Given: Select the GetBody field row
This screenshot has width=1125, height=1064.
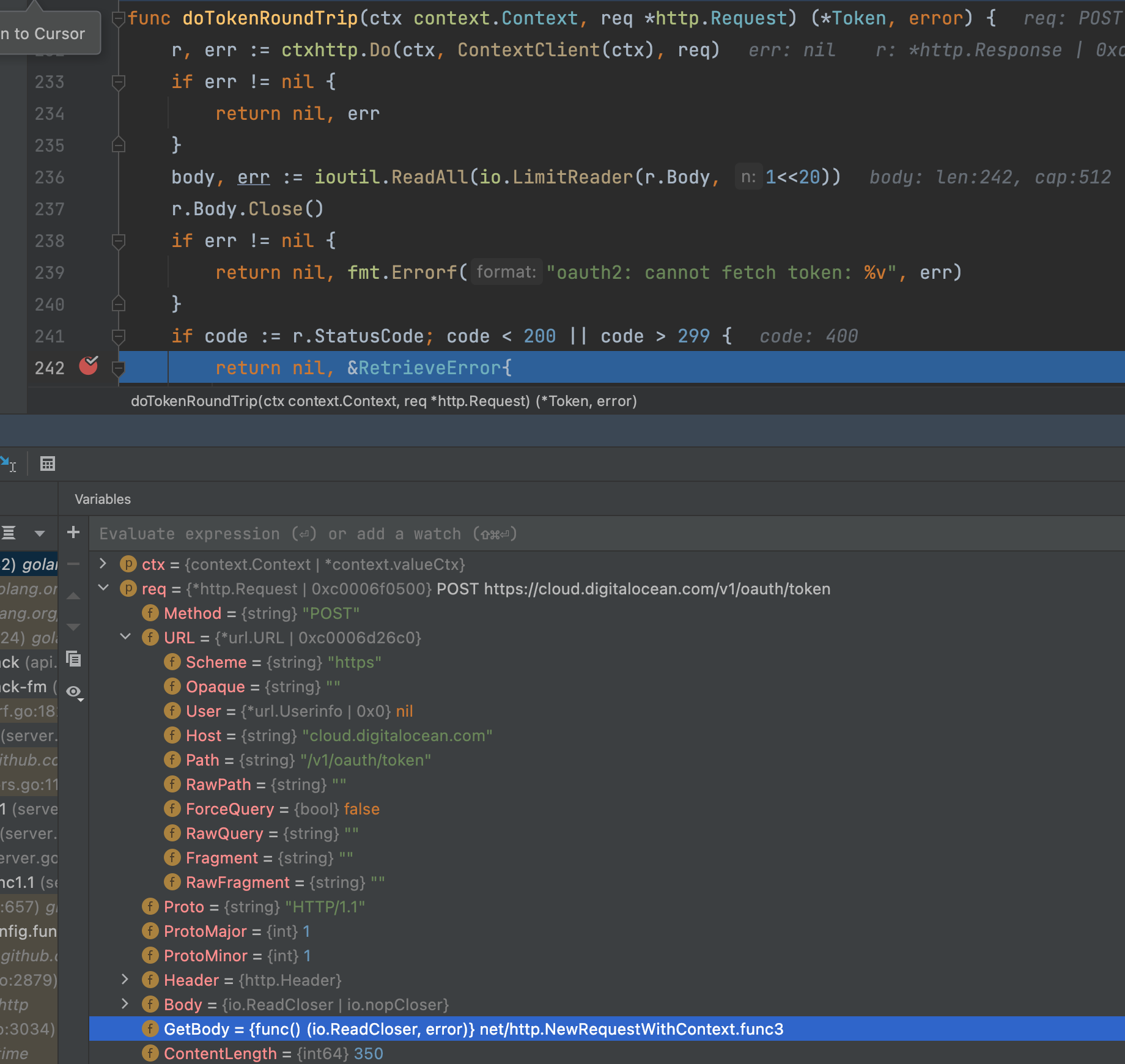Looking at the screenshot, I should (607, 1029).
